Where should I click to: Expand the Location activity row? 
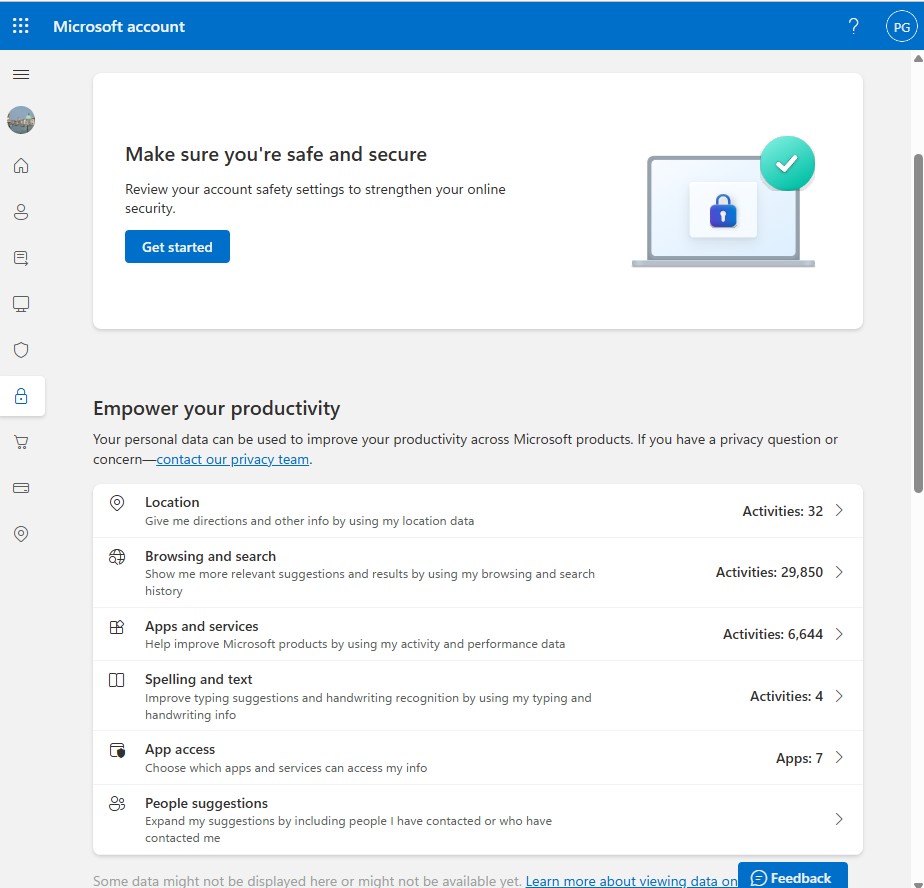838,510
